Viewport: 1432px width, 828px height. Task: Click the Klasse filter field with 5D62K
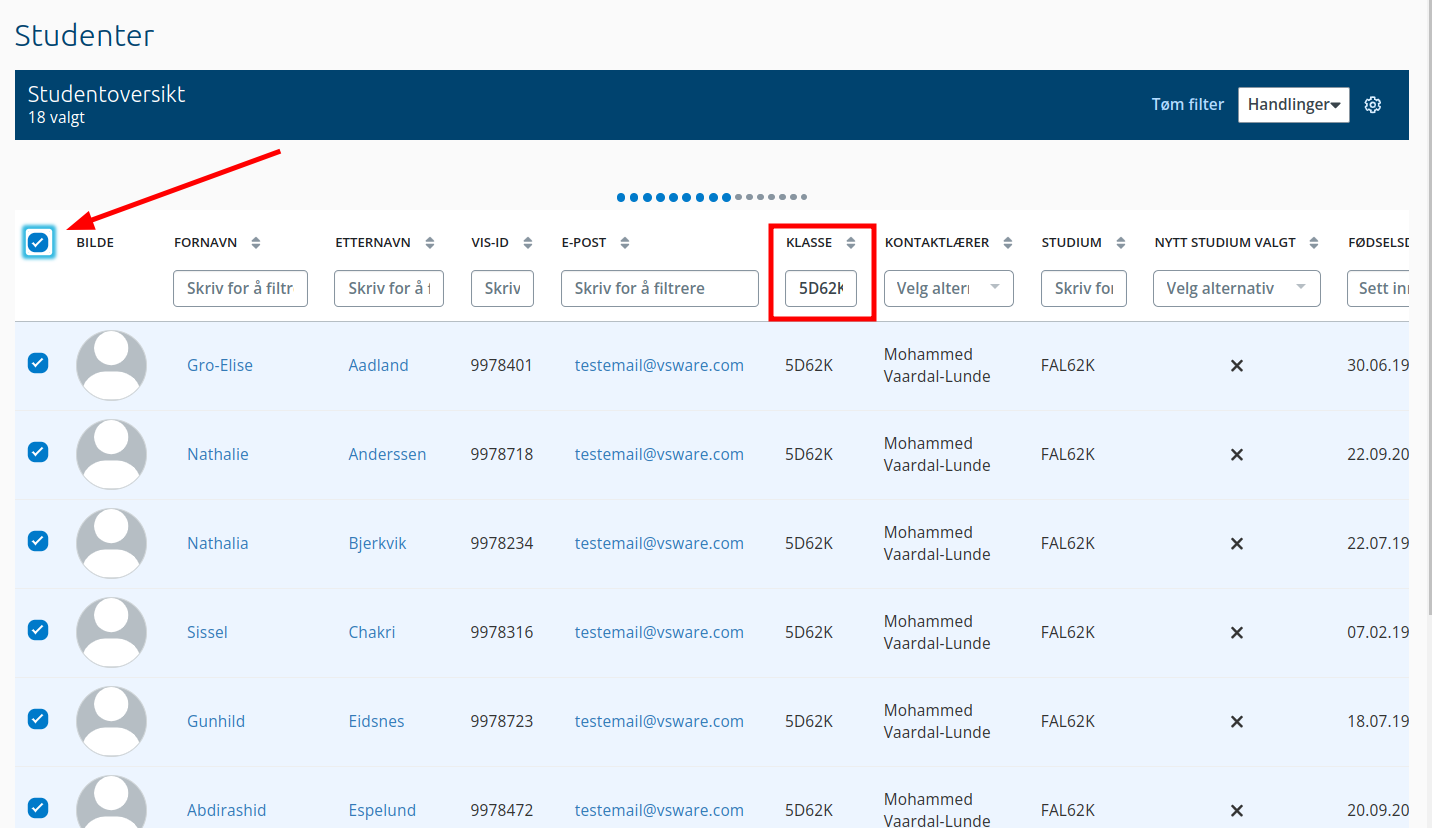[821, 288]
